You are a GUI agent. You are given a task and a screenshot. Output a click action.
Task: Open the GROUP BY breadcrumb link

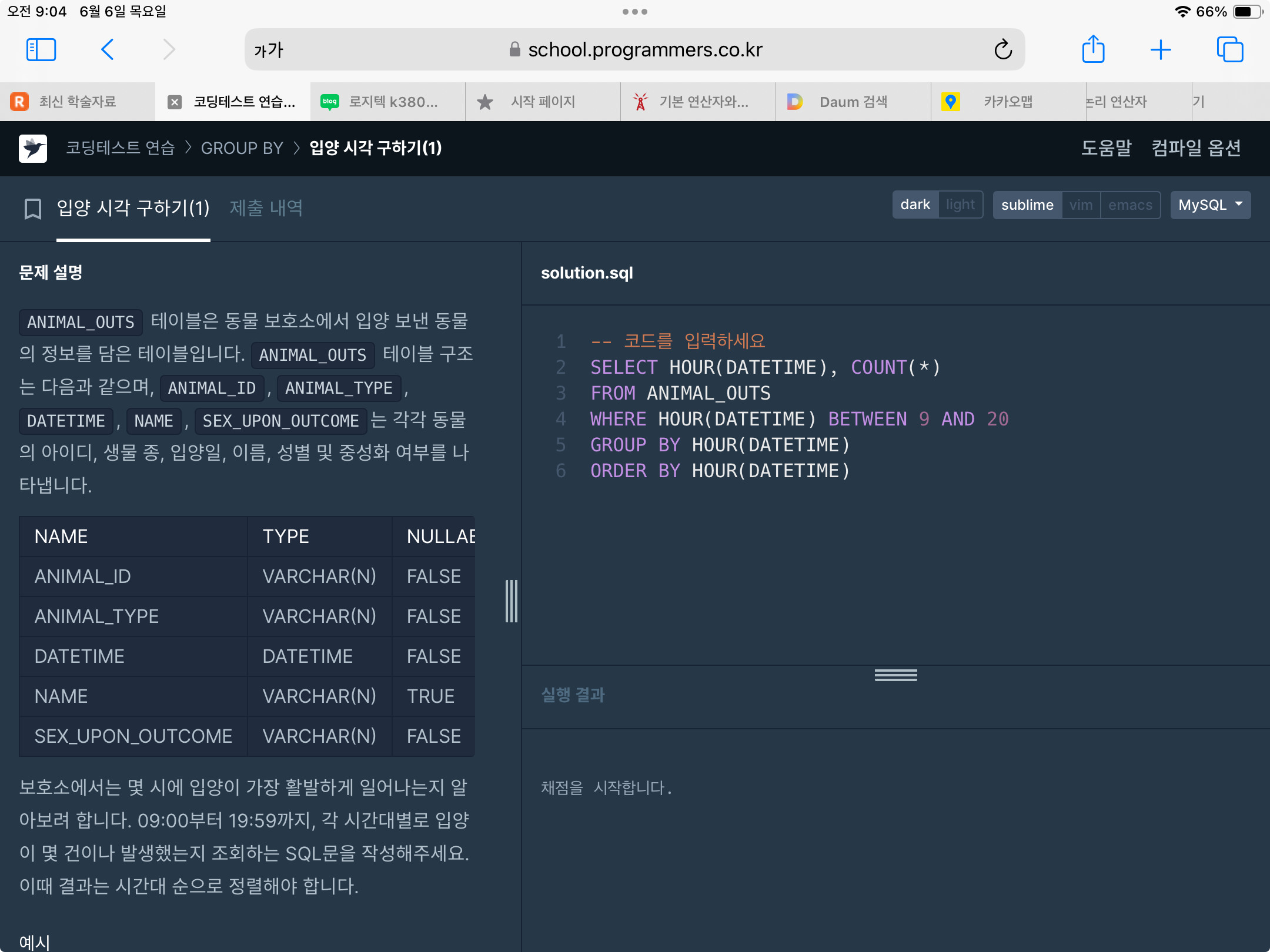point(242,148)
